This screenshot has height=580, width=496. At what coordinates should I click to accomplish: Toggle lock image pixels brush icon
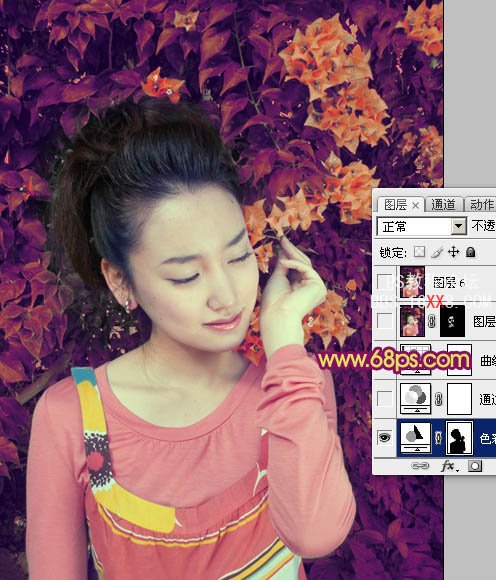pyautogui.click(x=436, y=252)
